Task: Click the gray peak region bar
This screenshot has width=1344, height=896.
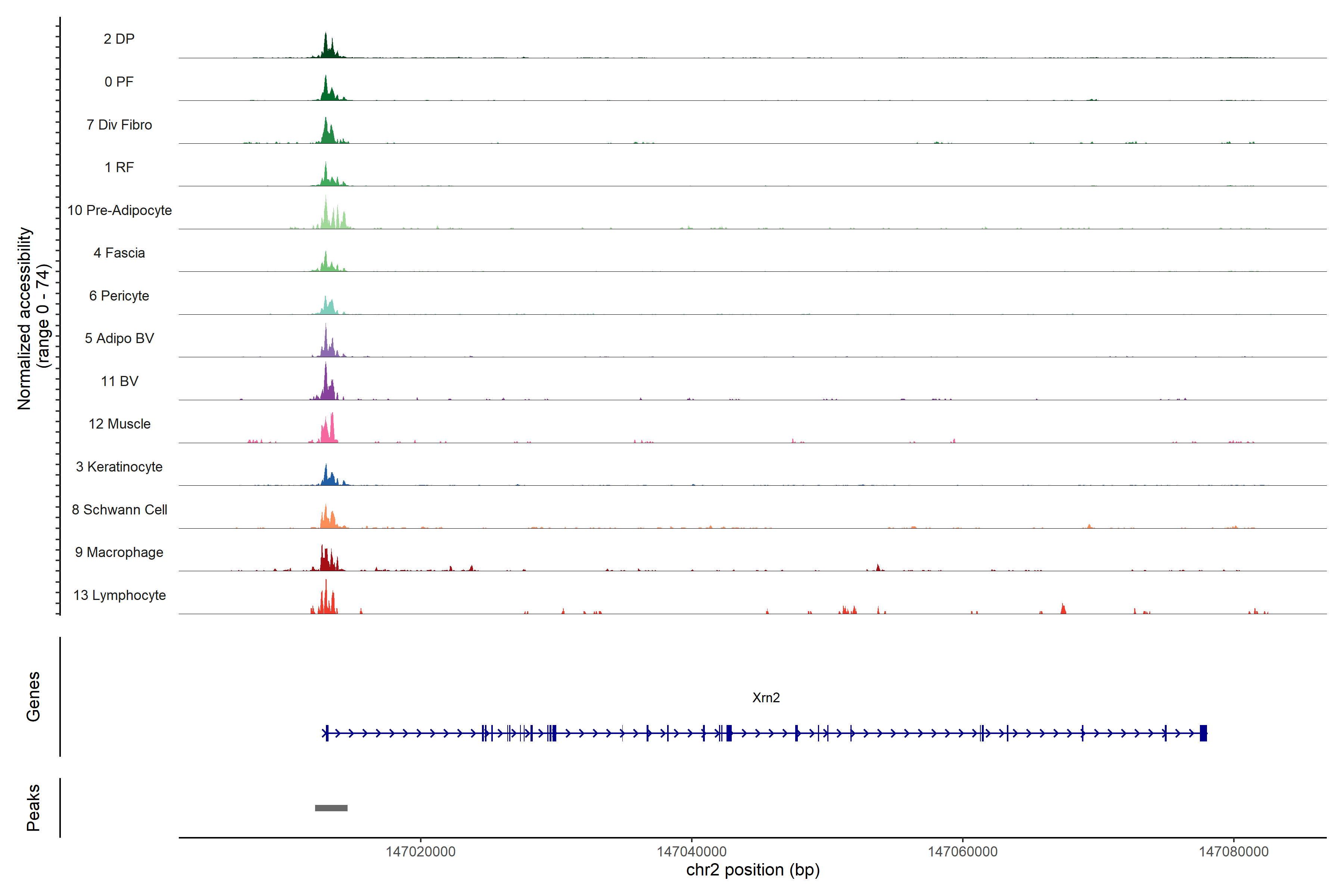Action: (331, 808)
